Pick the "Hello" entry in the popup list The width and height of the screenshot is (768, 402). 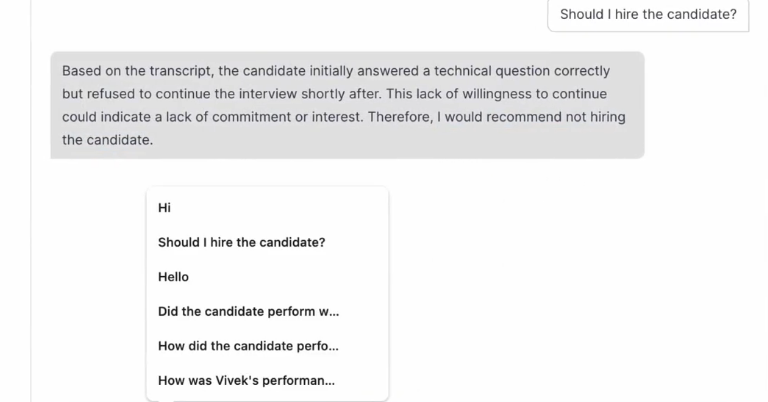(x=173, y=277)
